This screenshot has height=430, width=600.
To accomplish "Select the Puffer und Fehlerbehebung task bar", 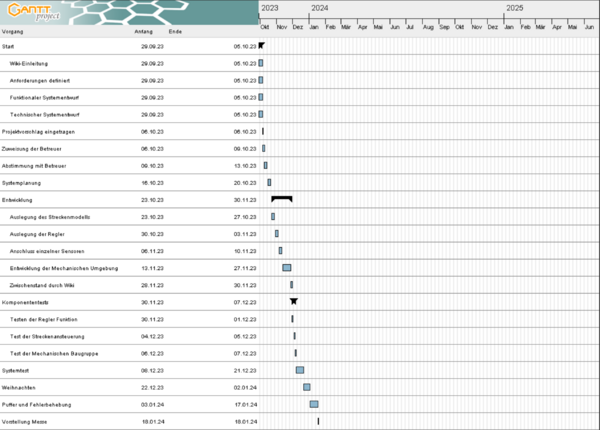I will [314, 404].
